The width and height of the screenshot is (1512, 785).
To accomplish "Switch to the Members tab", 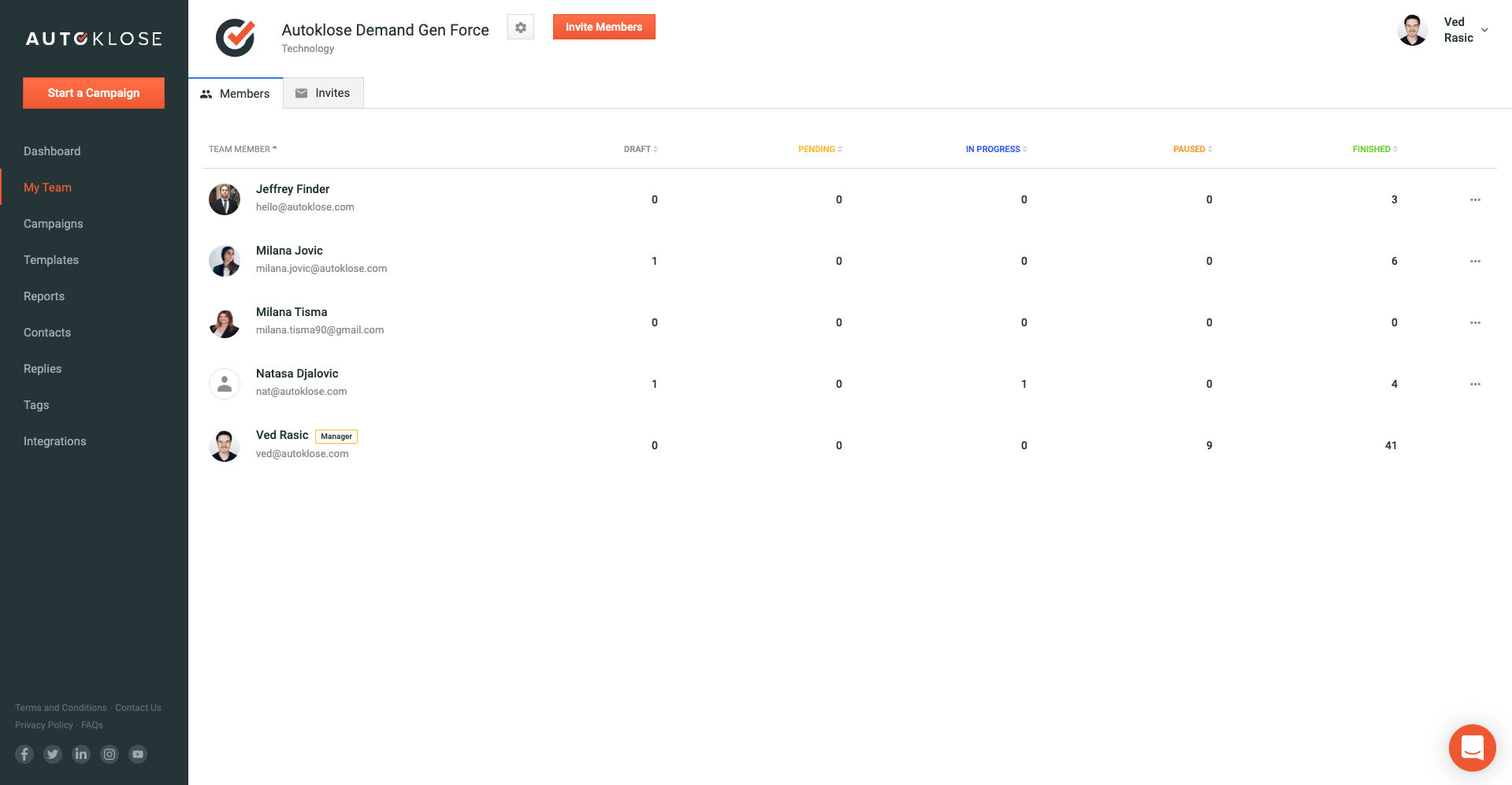I will click(x=236, y=93).
